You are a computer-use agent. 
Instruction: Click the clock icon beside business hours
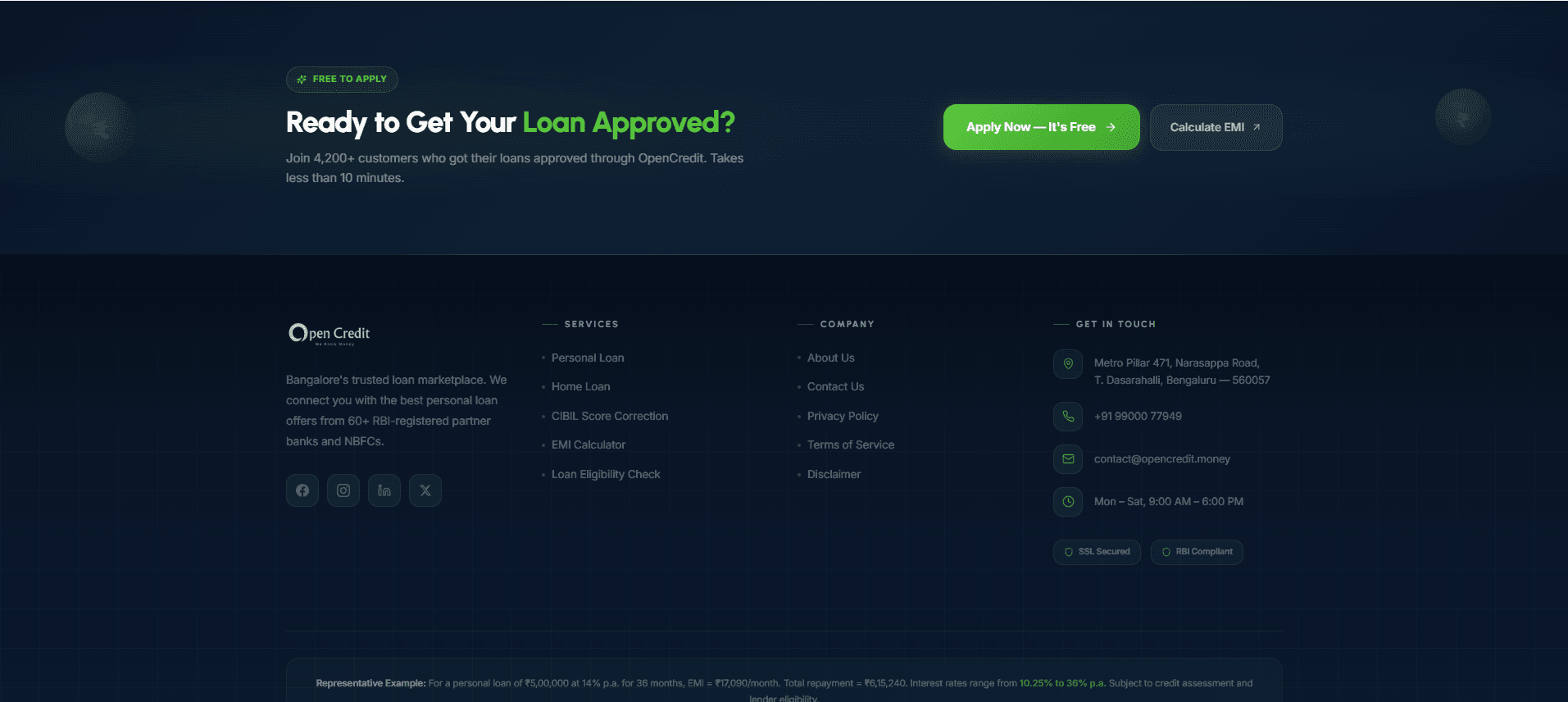coord(1068,502)
